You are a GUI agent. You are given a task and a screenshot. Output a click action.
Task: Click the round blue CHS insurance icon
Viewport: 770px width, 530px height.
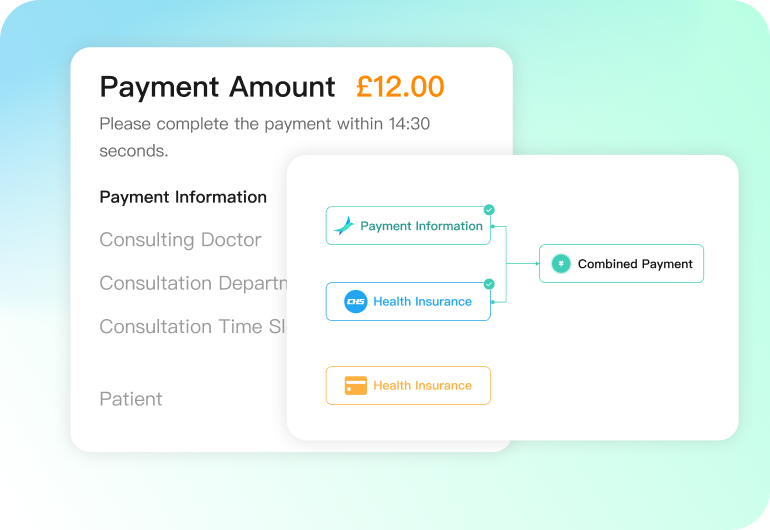(x=356, y=301)
